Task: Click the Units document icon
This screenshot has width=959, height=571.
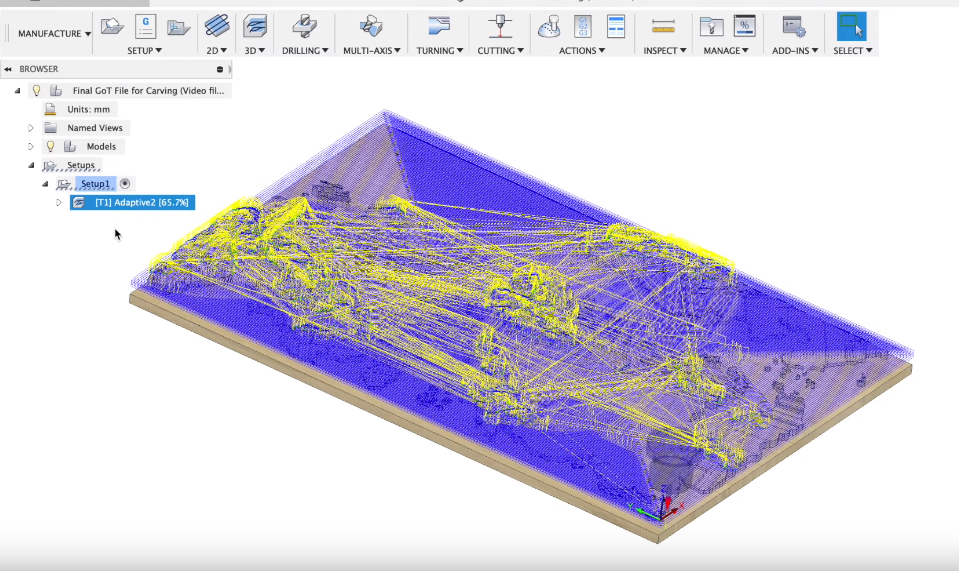Action: (x=50, y=109)
